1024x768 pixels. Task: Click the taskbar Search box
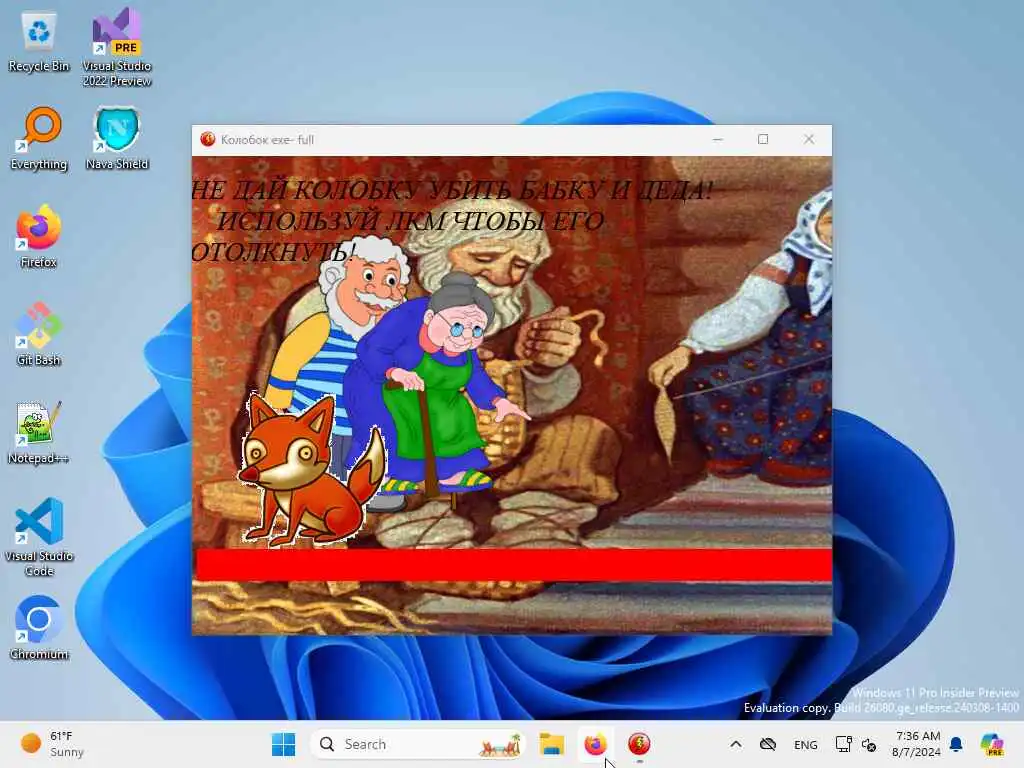point(418,744)
